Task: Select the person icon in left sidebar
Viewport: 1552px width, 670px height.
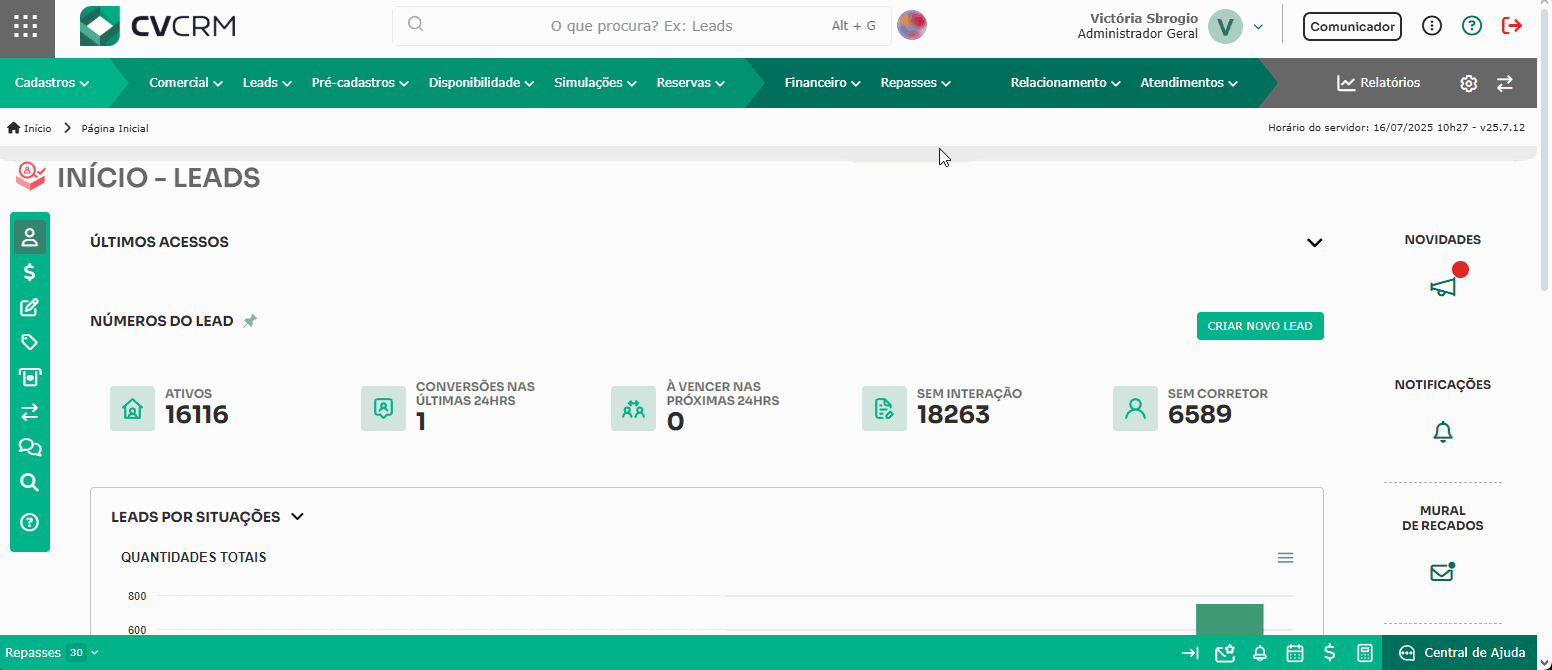Action: click(30, 237)
